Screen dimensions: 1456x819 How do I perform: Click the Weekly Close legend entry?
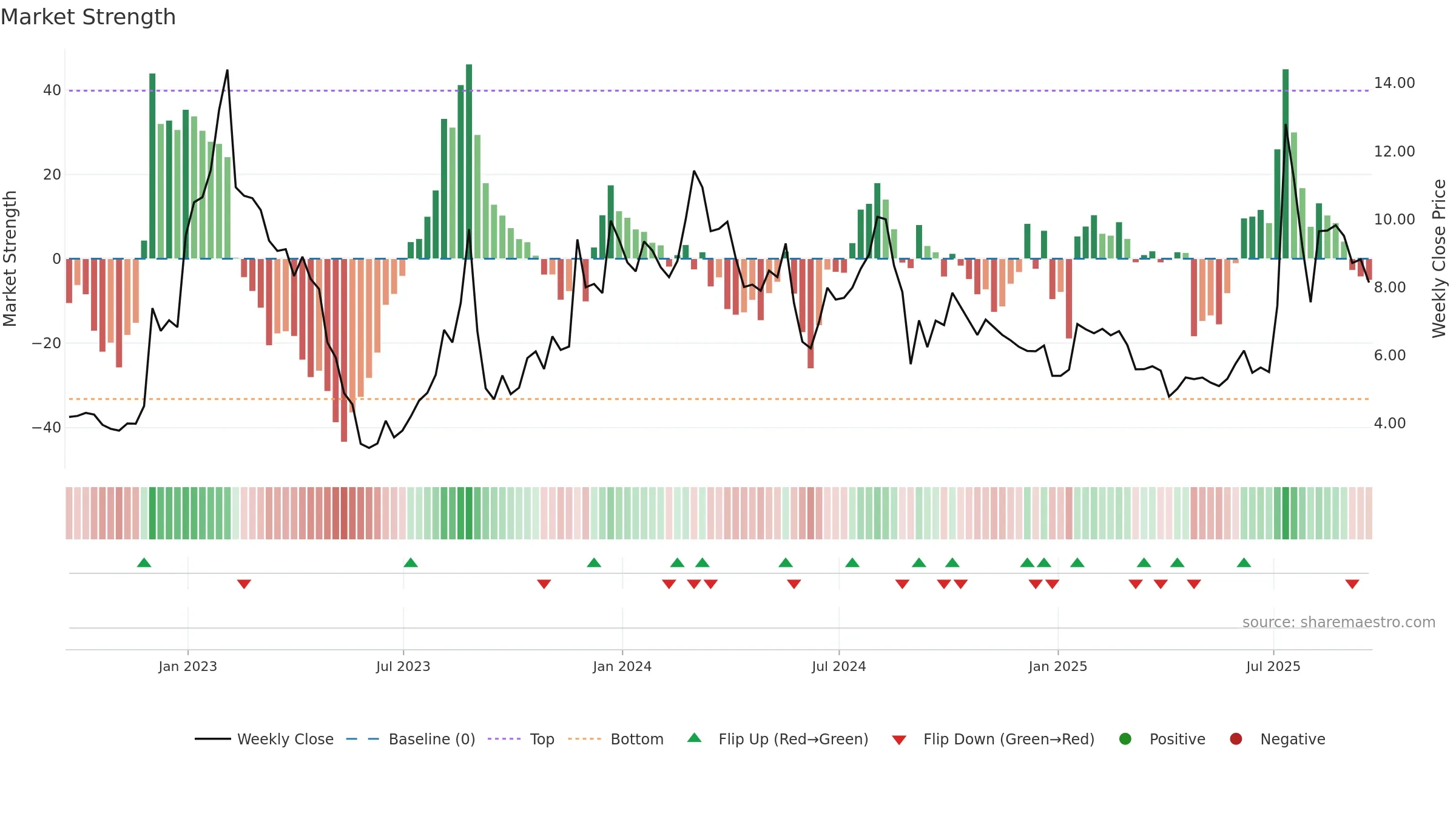pos(264,739)
